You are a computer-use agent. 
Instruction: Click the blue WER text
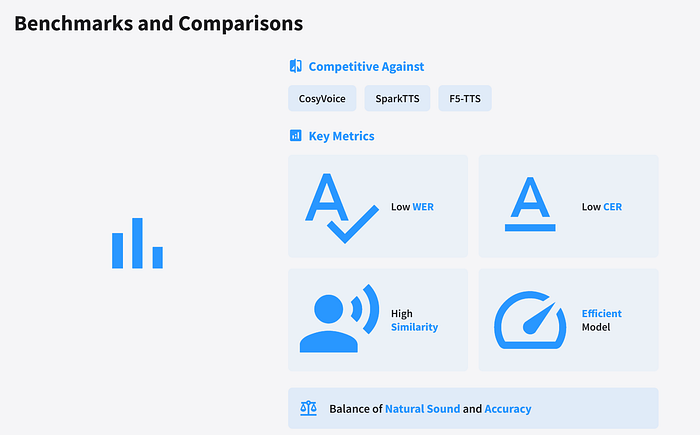423,207
